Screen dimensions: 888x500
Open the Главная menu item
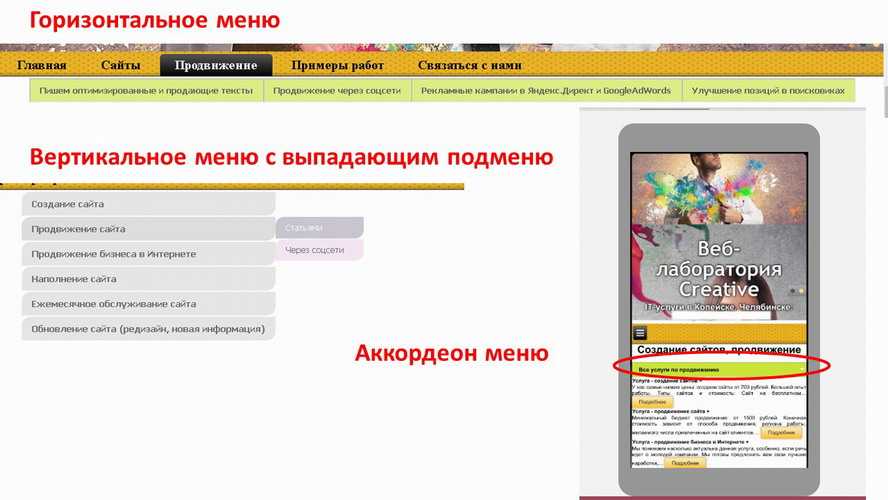[x=42, y=66]
